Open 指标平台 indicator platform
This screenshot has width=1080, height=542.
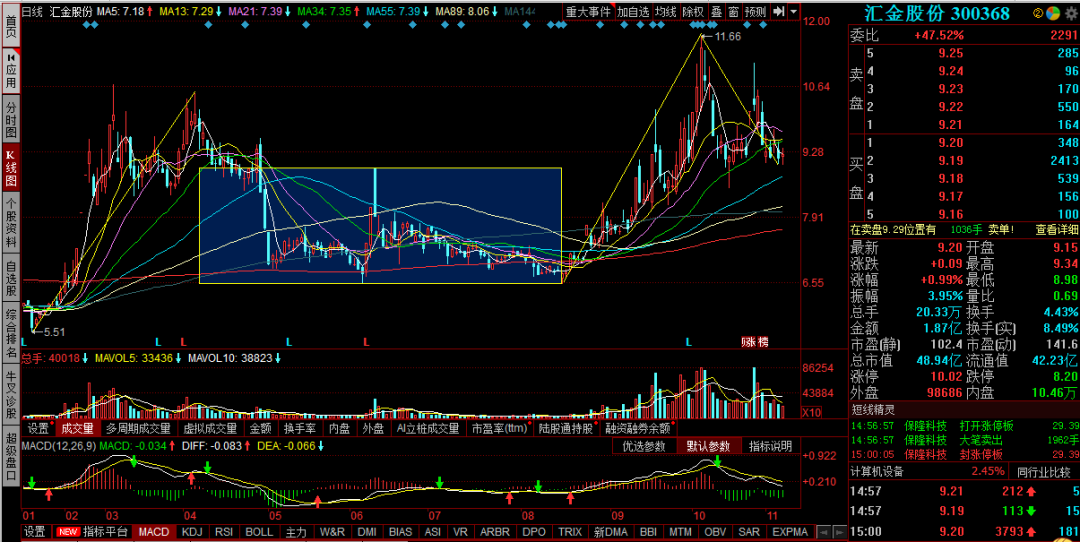[x=105, y=532]
